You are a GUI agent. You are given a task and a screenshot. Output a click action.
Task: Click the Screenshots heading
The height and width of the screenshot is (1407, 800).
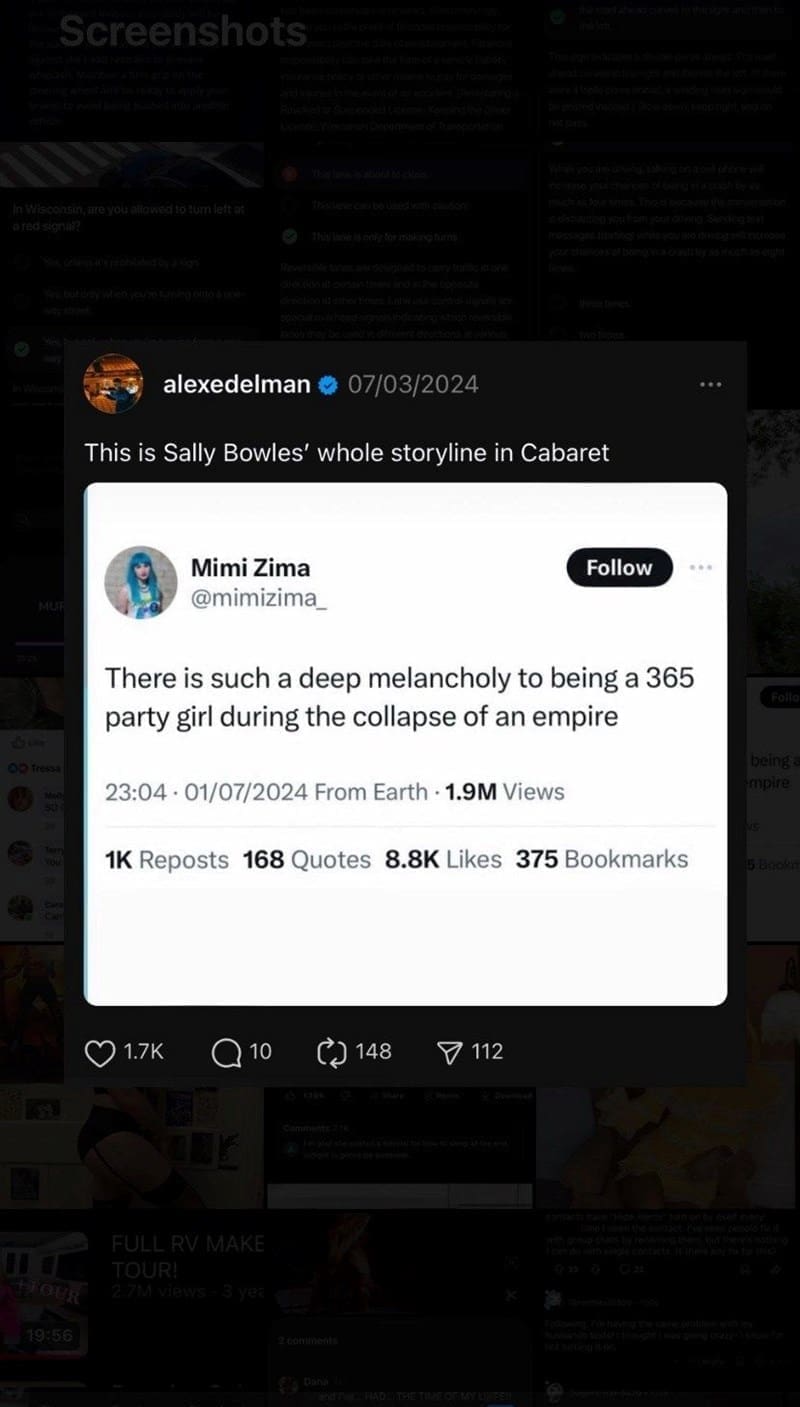(182, 31)
